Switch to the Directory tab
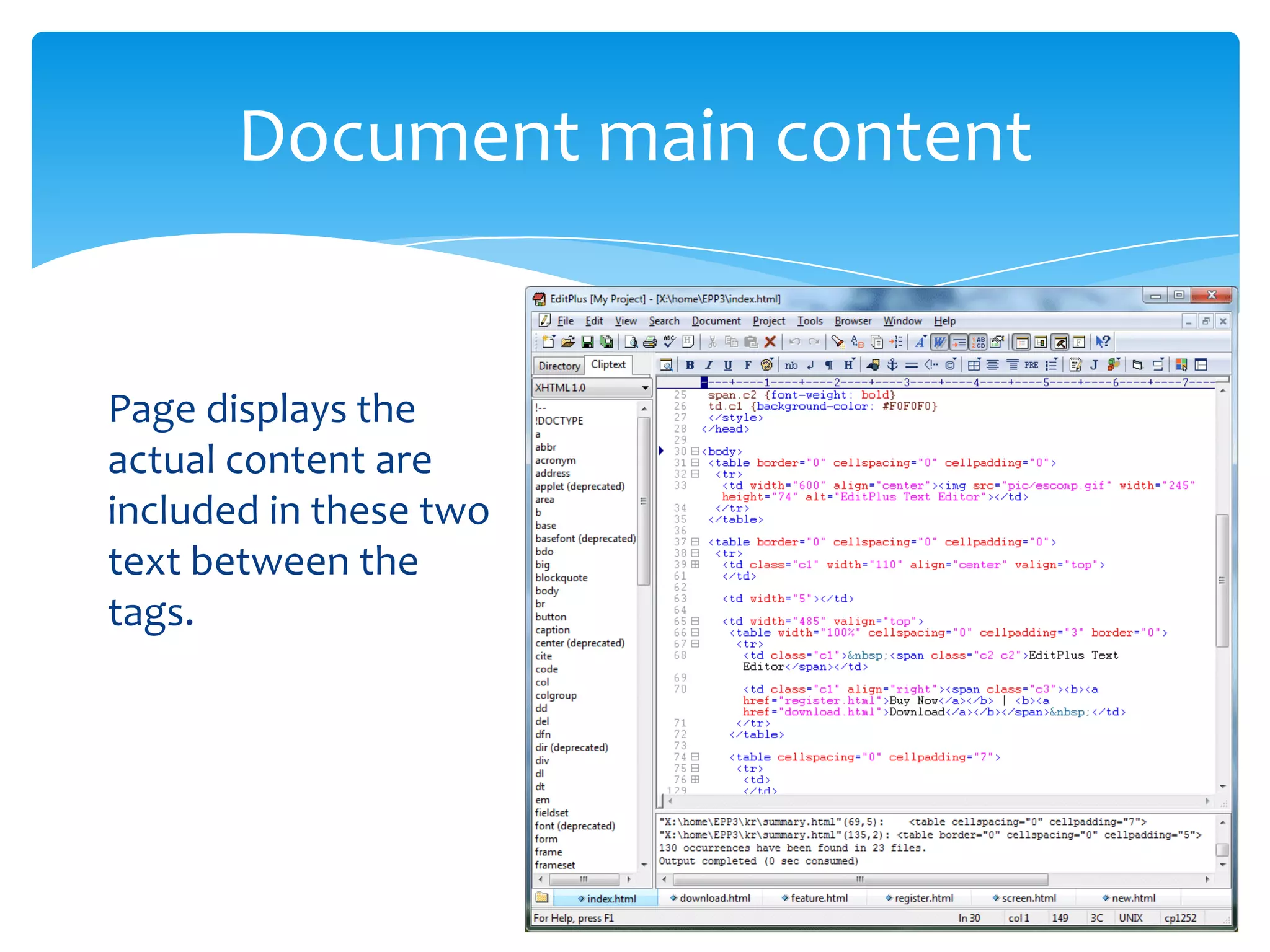The width and height of the screenshot is (1270, 952). 559,366
